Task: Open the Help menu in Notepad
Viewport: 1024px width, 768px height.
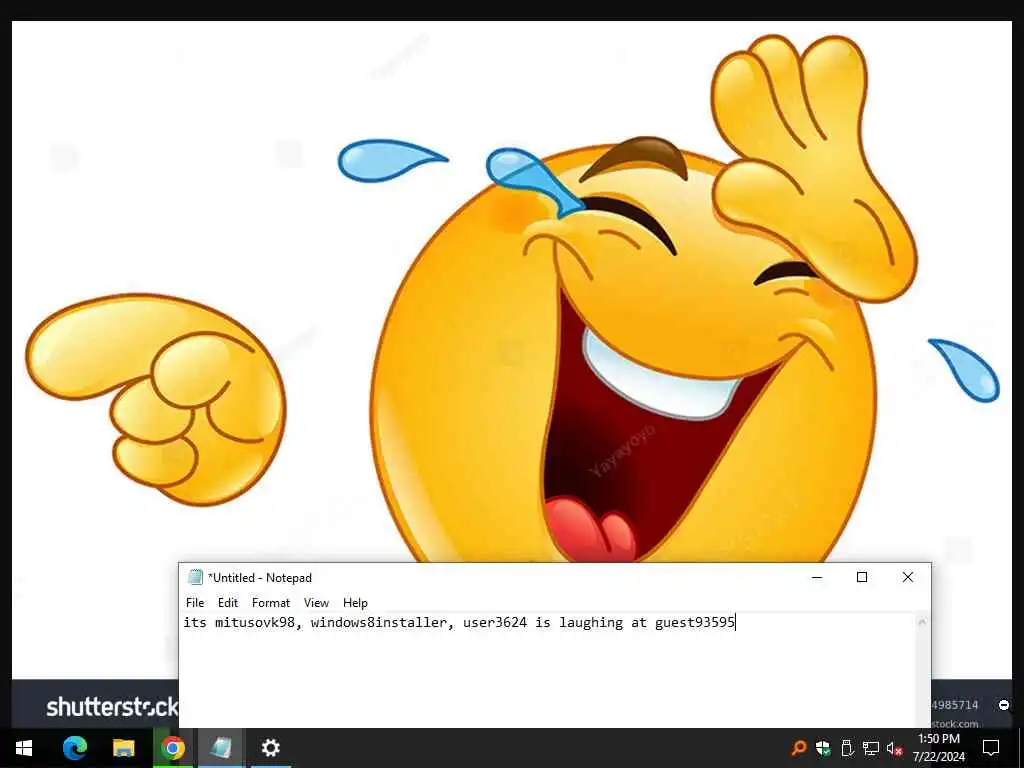Action: 355,602
